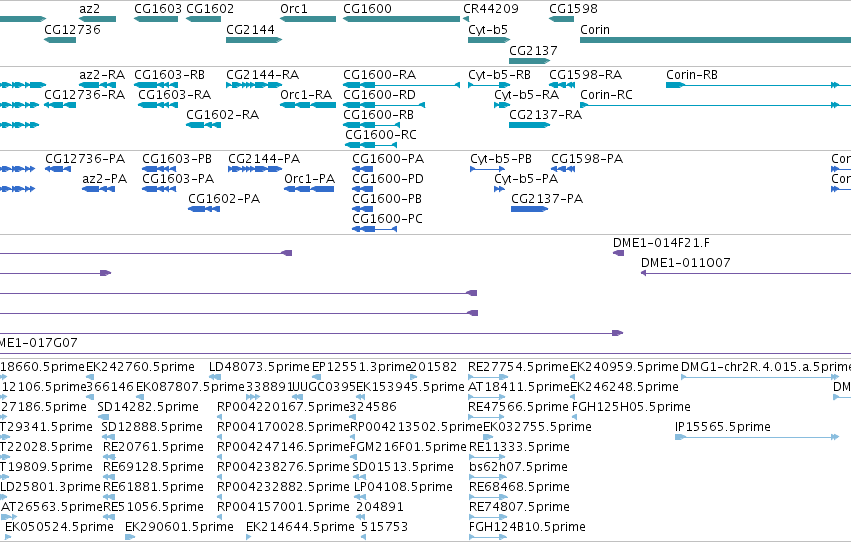Click the CG2144 gene feature

coord(254,40)
